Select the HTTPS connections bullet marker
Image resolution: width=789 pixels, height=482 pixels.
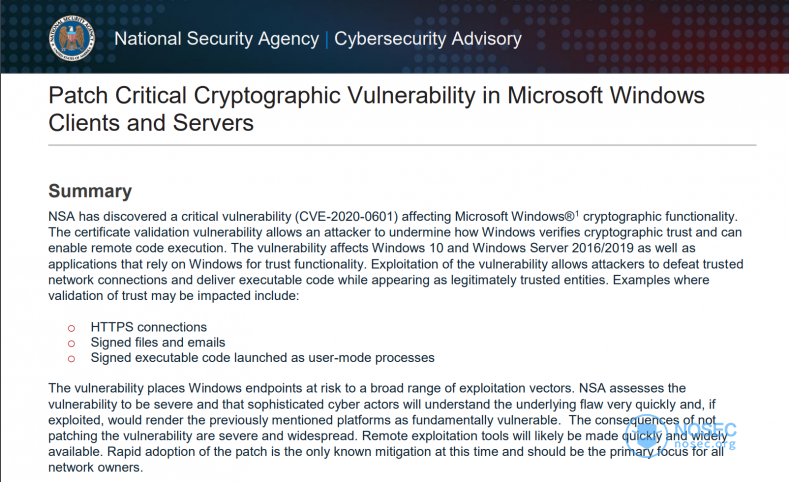point(71,328)
